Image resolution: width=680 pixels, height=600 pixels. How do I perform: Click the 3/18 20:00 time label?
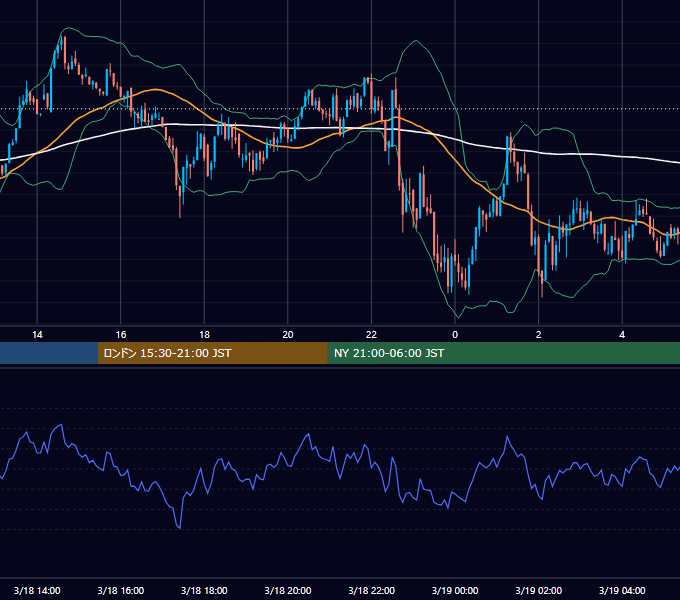click(288, 590)
